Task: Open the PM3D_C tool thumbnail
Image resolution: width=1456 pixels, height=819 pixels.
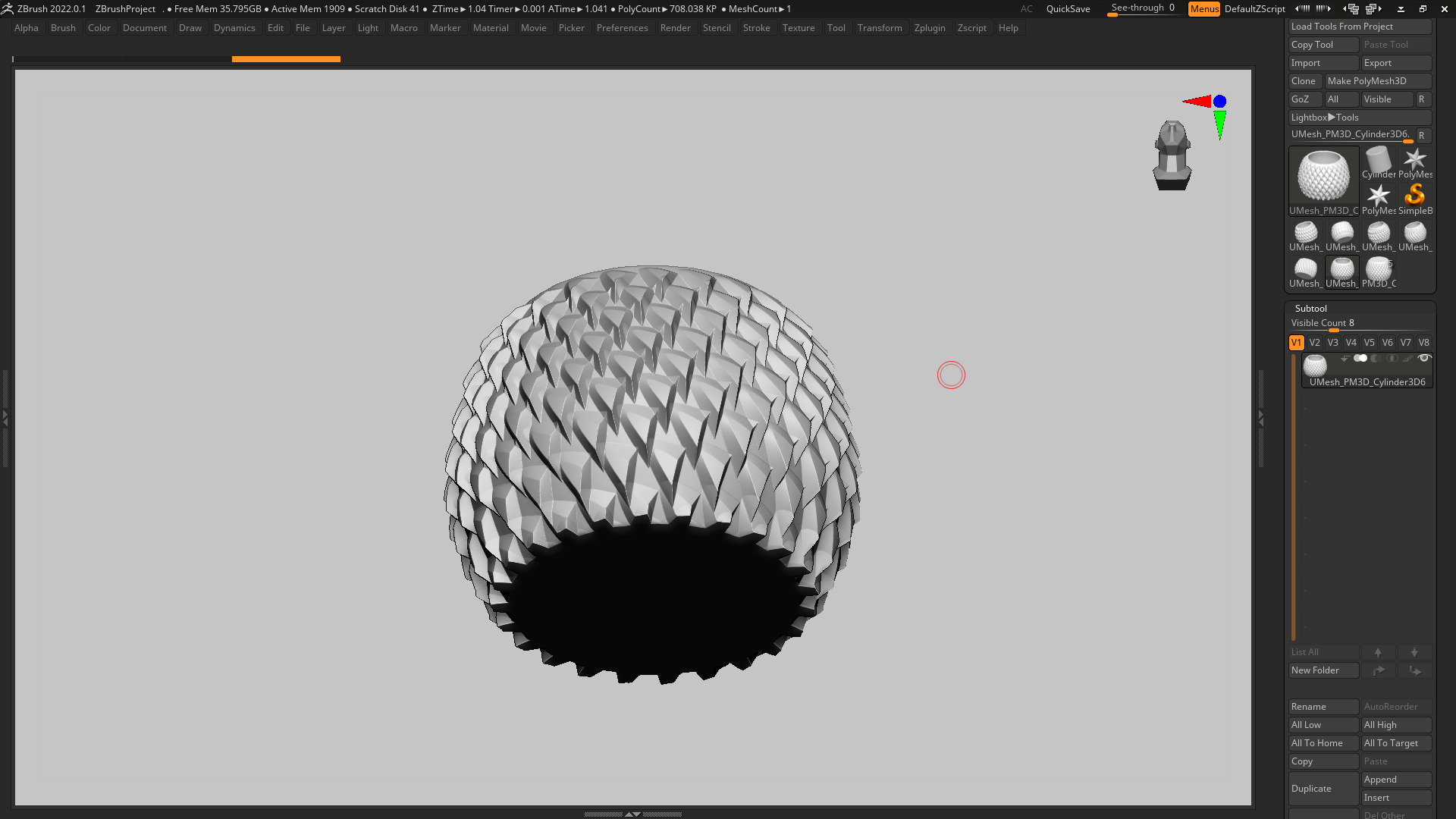Action: (1379, 272)
